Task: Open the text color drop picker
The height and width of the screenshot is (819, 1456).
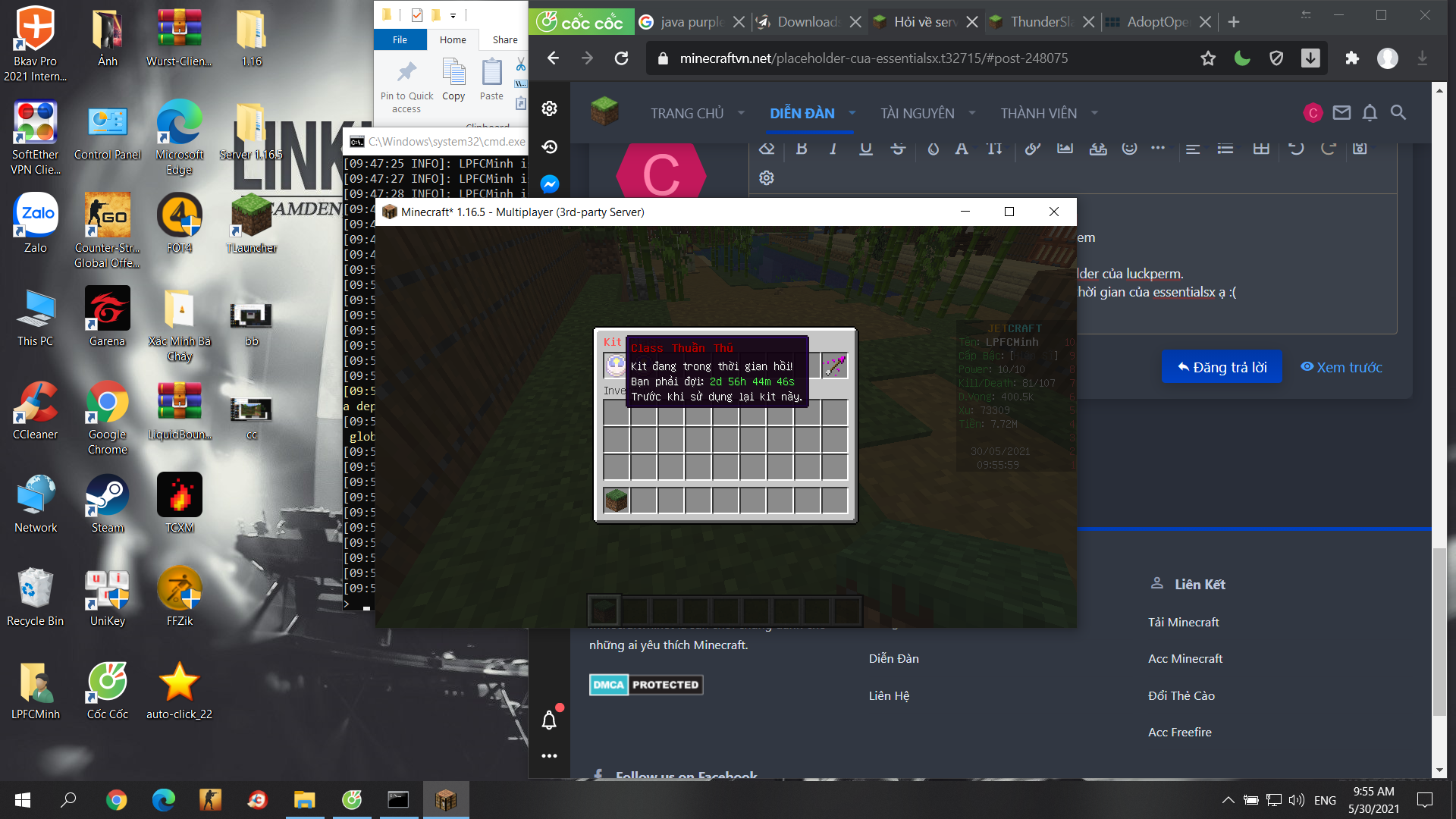Action: click(x=933, y=149)
